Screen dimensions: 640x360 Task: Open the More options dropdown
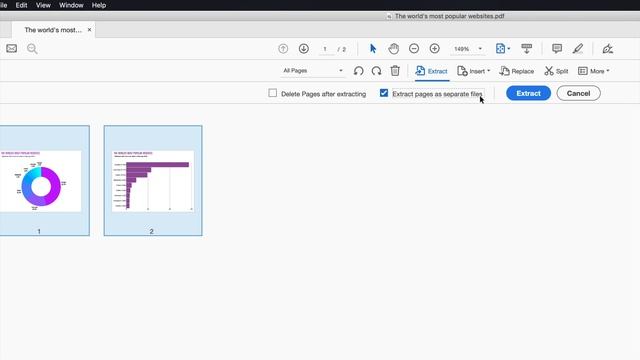coord(593,71)
